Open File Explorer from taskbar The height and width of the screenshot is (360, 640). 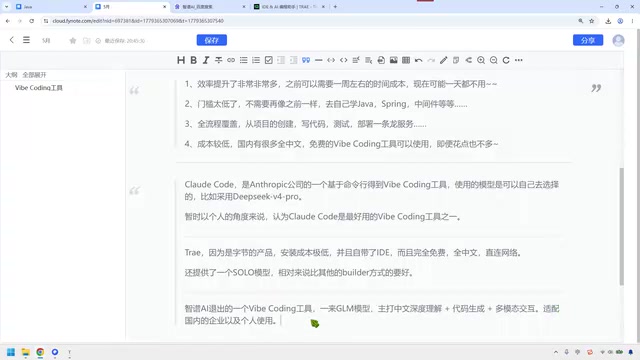(26, 352)
